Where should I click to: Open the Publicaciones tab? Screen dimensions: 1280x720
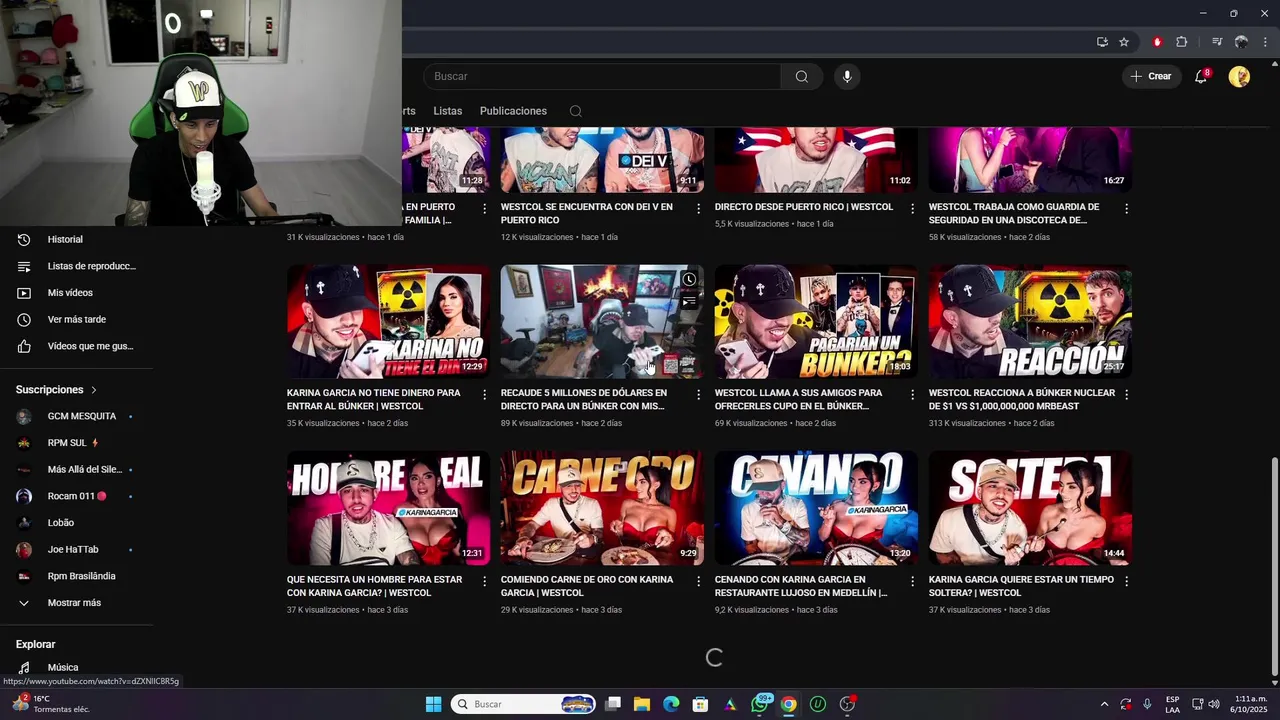pos(513,111)
